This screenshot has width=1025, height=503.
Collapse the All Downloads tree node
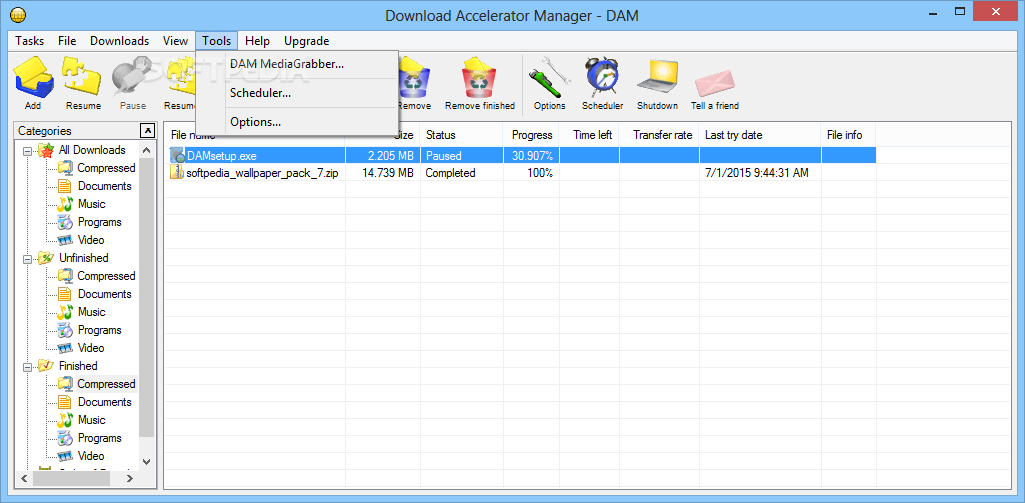coord(27,150)
